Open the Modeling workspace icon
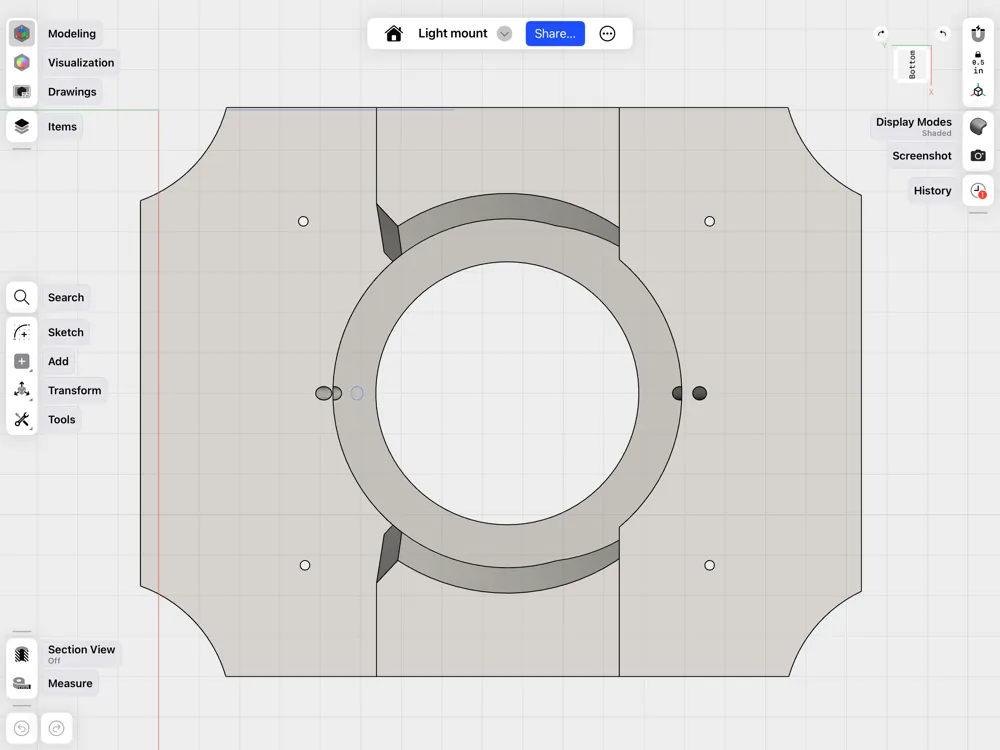The height and width of the screenshot is (750, 1000). (22, 33)
